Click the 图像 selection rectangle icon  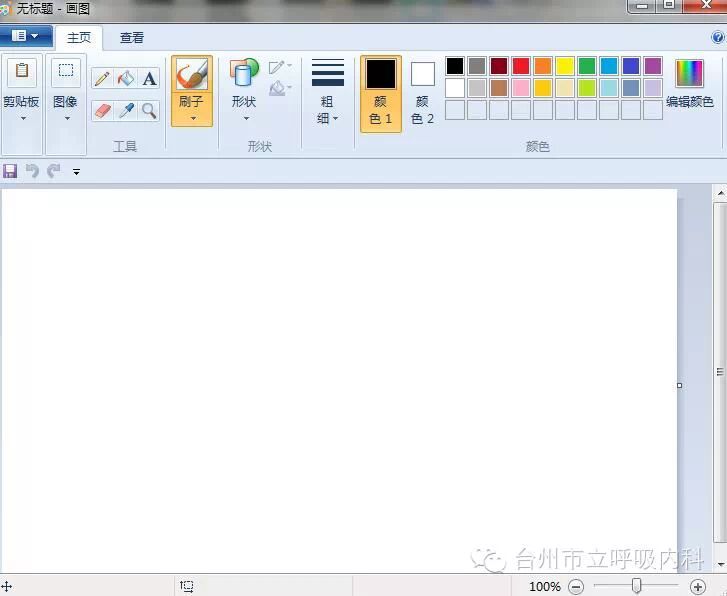click(66, 72)
